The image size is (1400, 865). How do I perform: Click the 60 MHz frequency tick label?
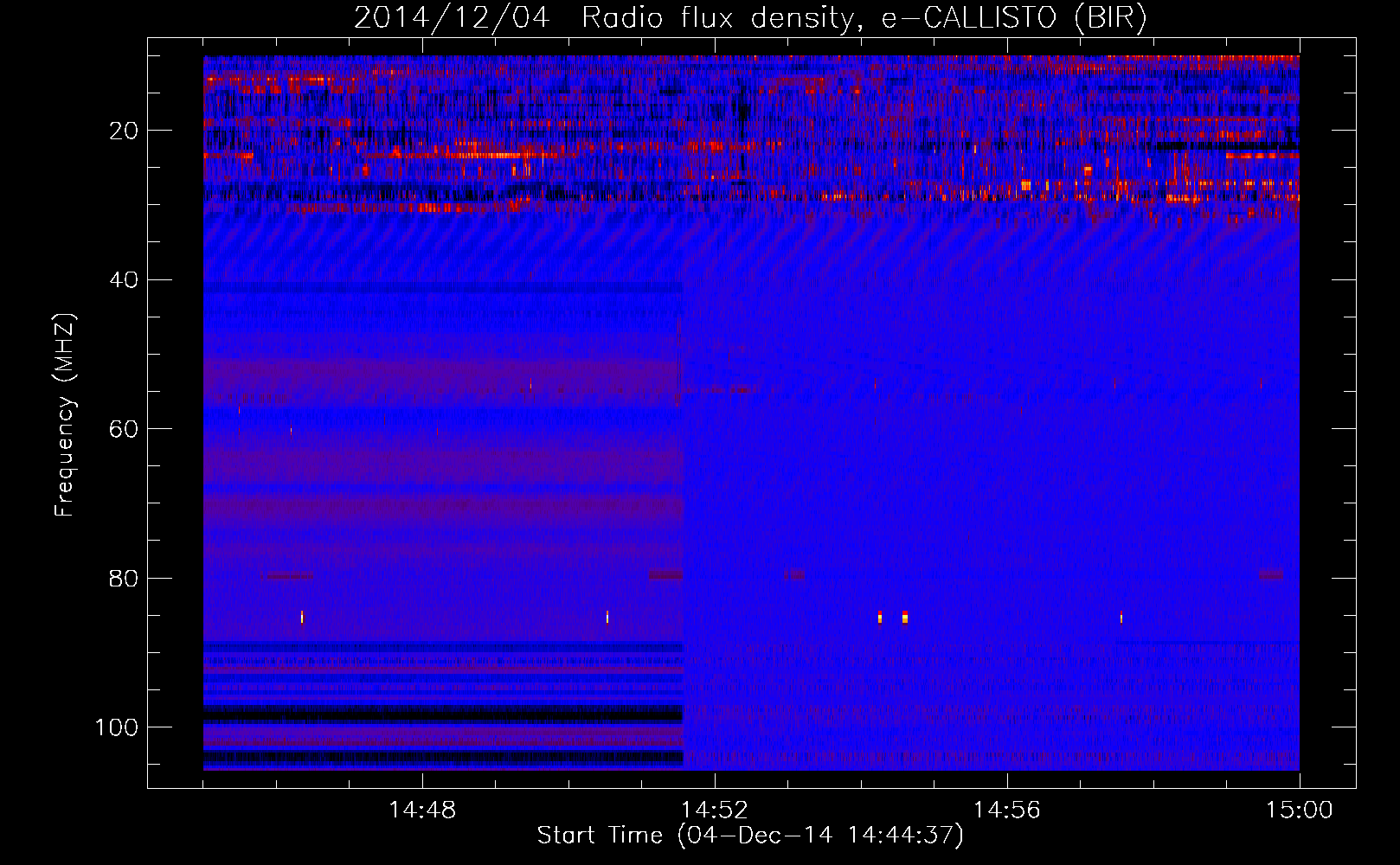tap(125, 429)
